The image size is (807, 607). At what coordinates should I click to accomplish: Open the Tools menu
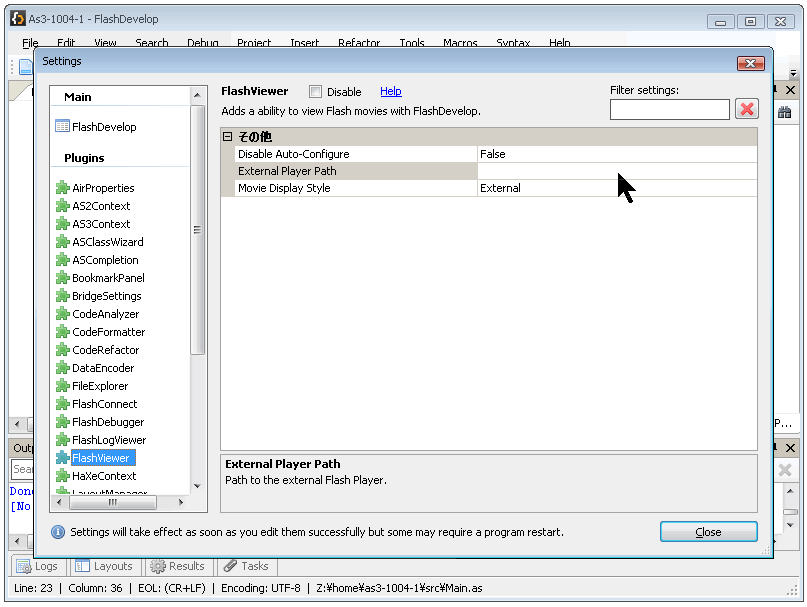coord(412,43)
